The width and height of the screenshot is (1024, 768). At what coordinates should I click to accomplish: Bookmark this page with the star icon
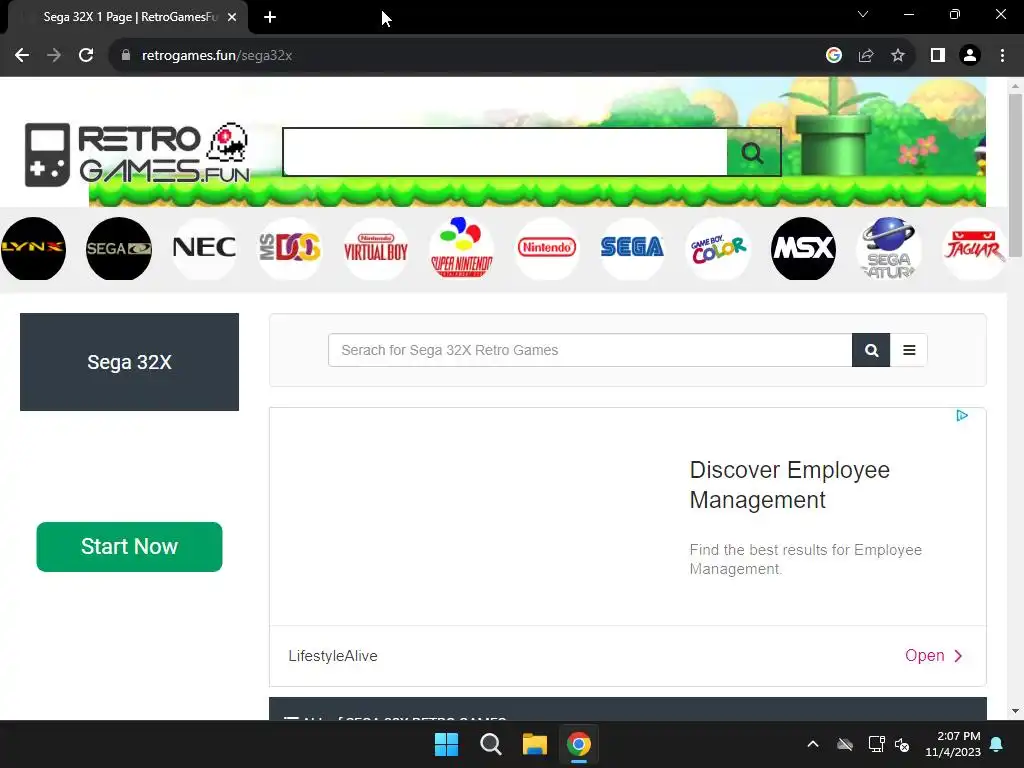click(x=898, y=56)
